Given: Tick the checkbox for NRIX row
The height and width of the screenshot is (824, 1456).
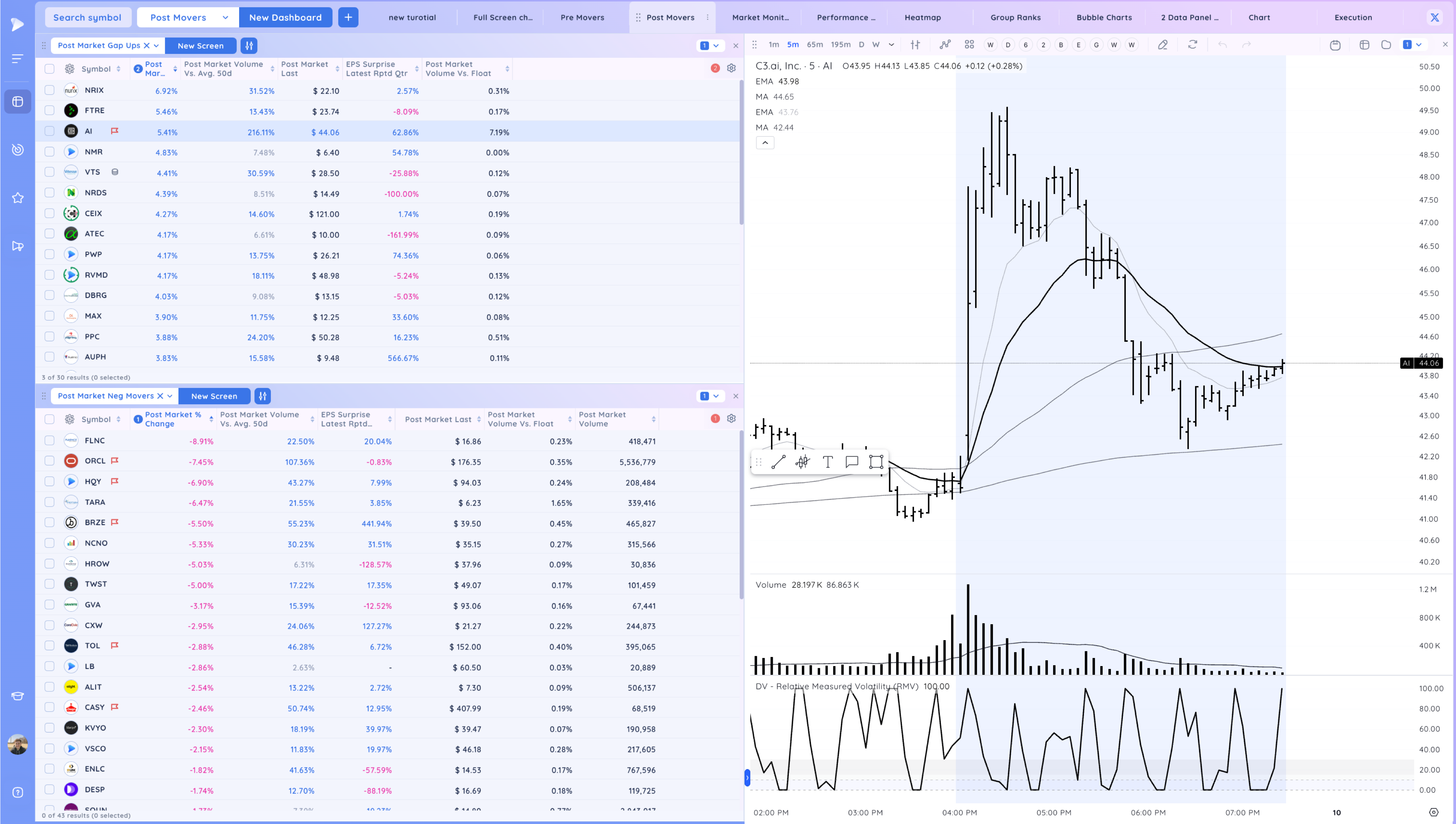Looking at the screenshot, I should [x=50, y=90].
